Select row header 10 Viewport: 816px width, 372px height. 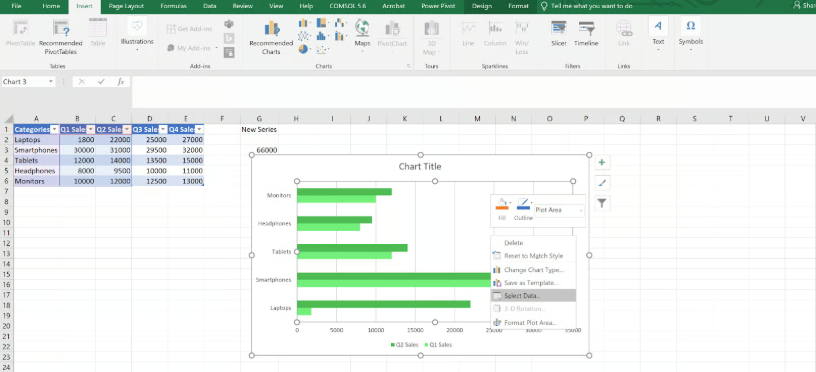coord(6,223)
